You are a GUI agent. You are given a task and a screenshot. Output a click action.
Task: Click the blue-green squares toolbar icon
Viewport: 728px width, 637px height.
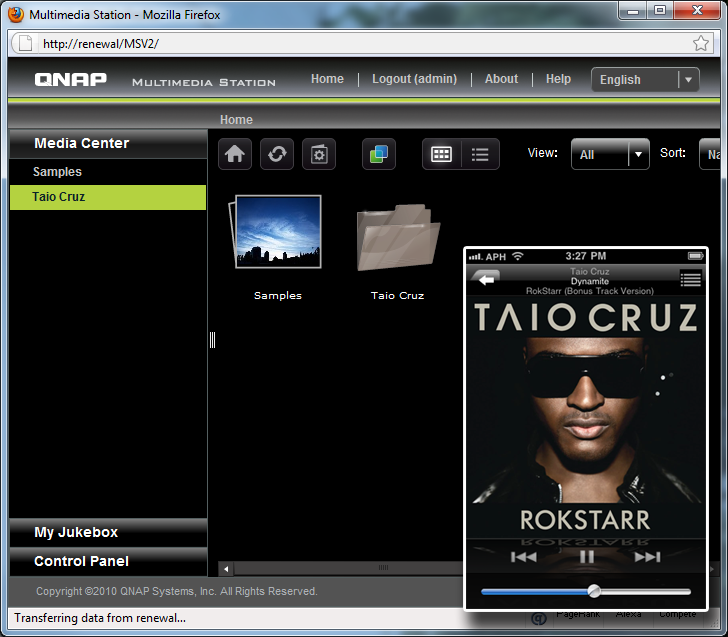coord(379,154)
